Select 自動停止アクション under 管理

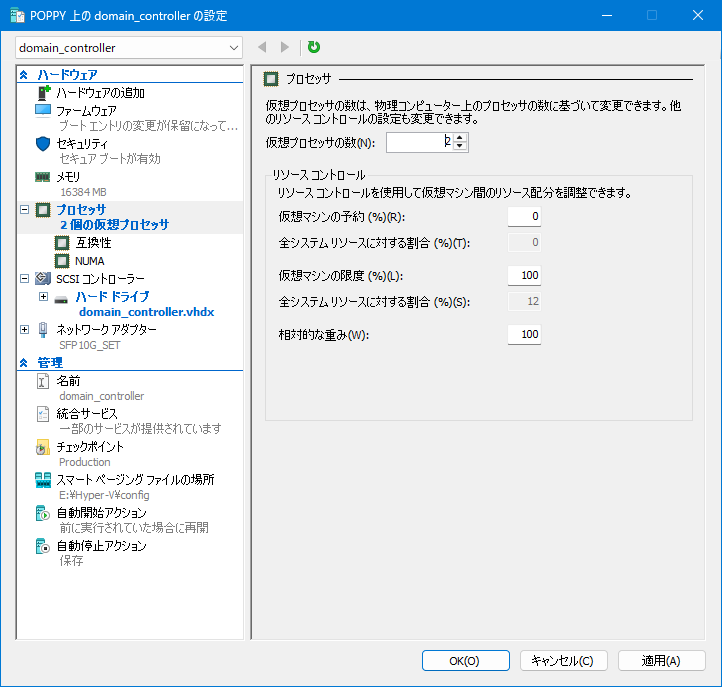click(x=101, y=546)
